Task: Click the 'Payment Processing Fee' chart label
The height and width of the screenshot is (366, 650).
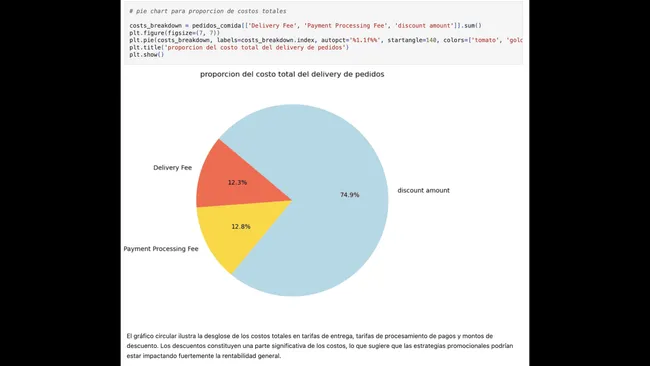Action: [x=161, y=249]
